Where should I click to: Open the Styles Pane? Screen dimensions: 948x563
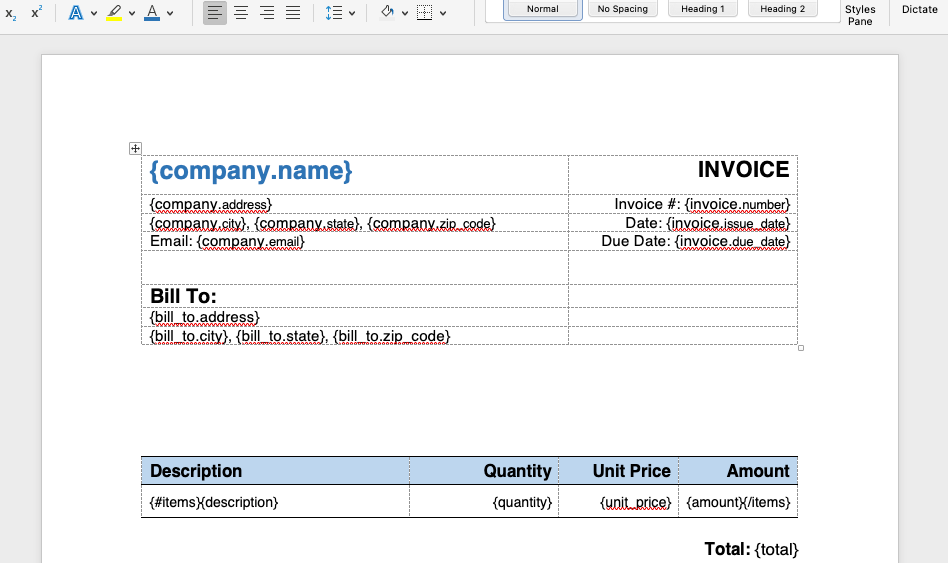tap(860, 14)
